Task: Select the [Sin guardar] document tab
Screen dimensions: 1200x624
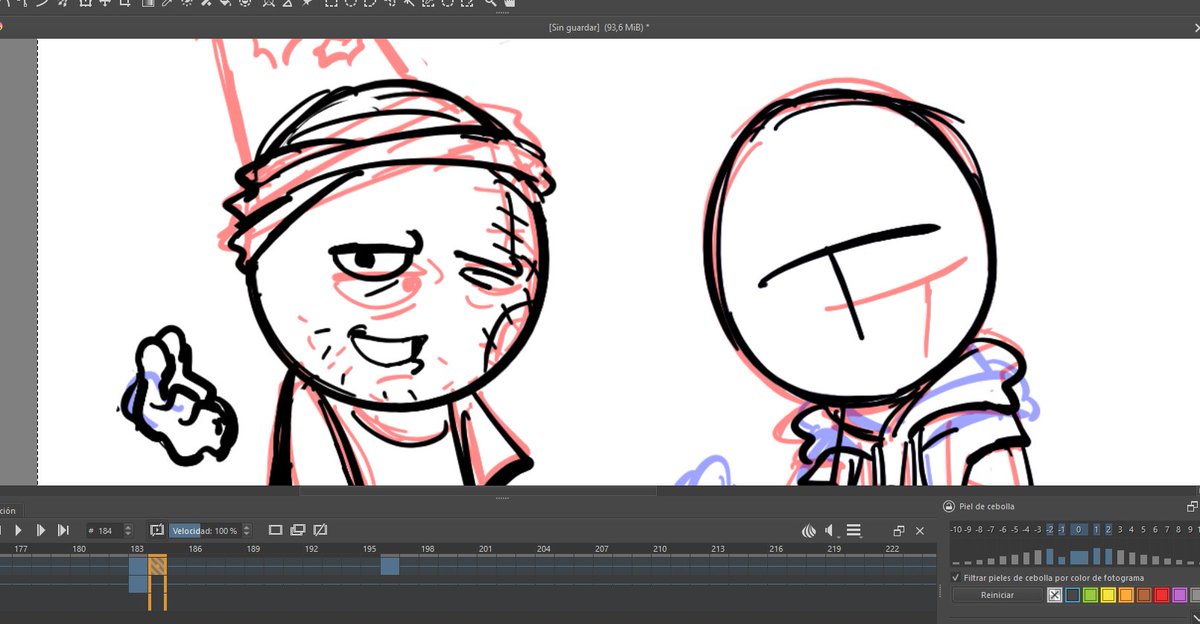Action: [600, 27]
